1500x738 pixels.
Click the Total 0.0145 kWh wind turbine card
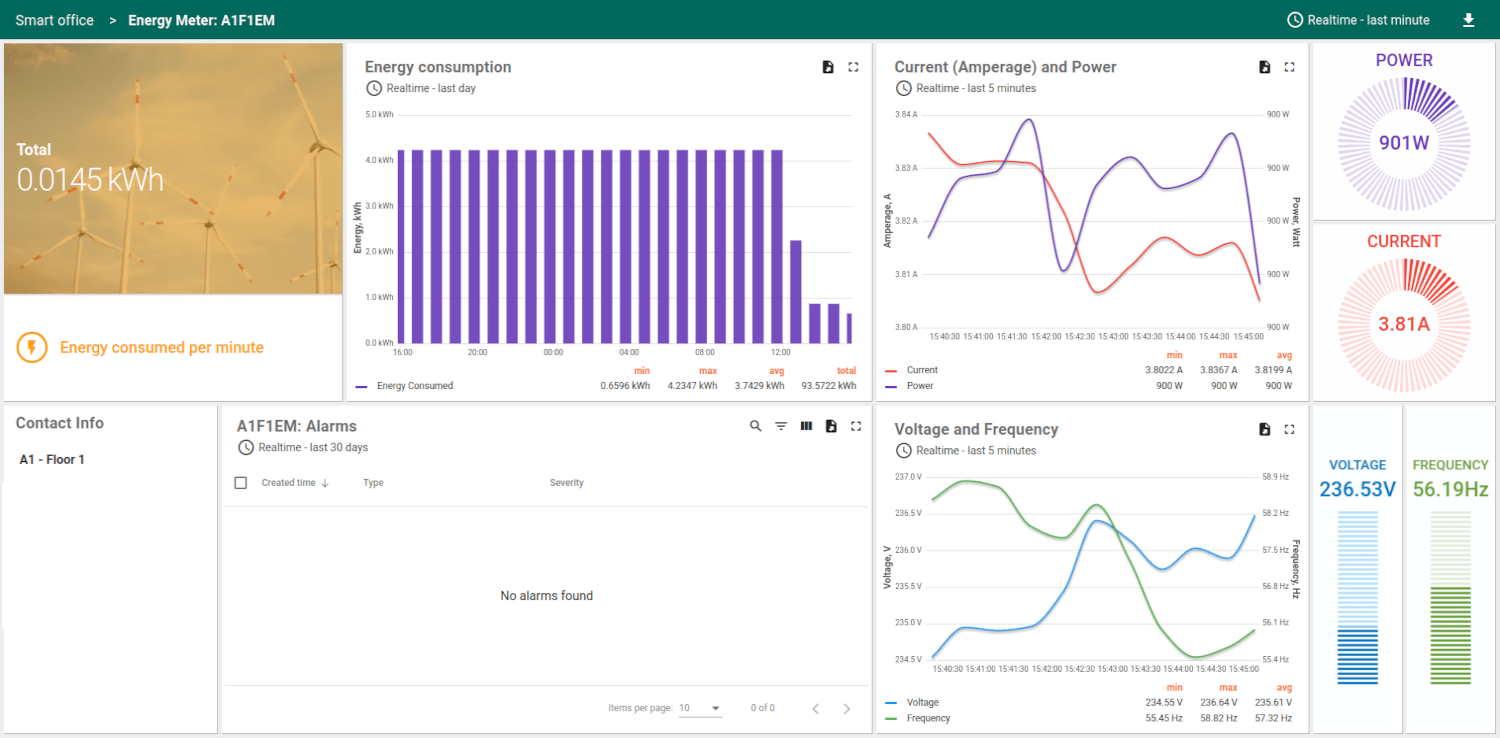(173, 168)
